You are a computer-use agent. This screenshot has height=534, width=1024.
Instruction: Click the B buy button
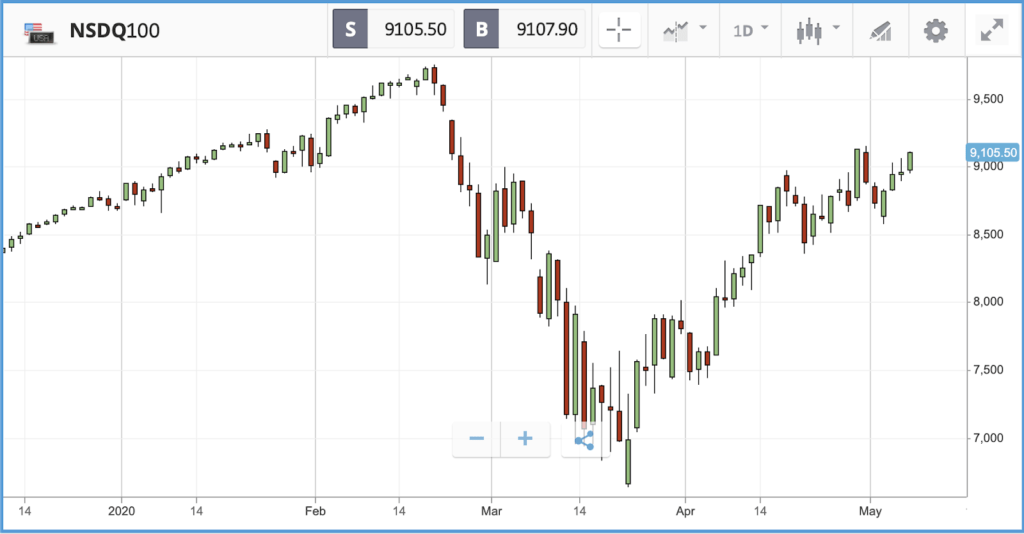coord(481,29)
